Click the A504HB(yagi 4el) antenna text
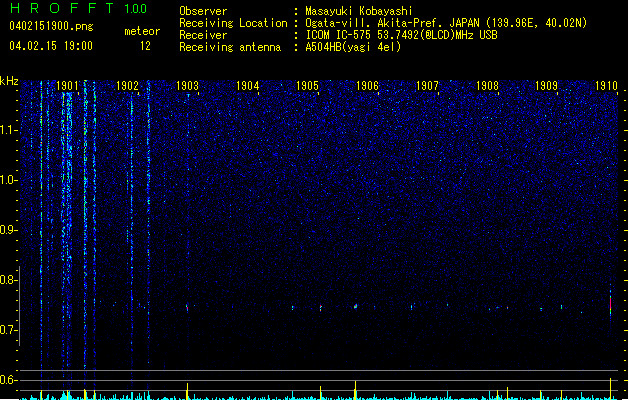Screen dimensions: 629x400 coord(353,47)
